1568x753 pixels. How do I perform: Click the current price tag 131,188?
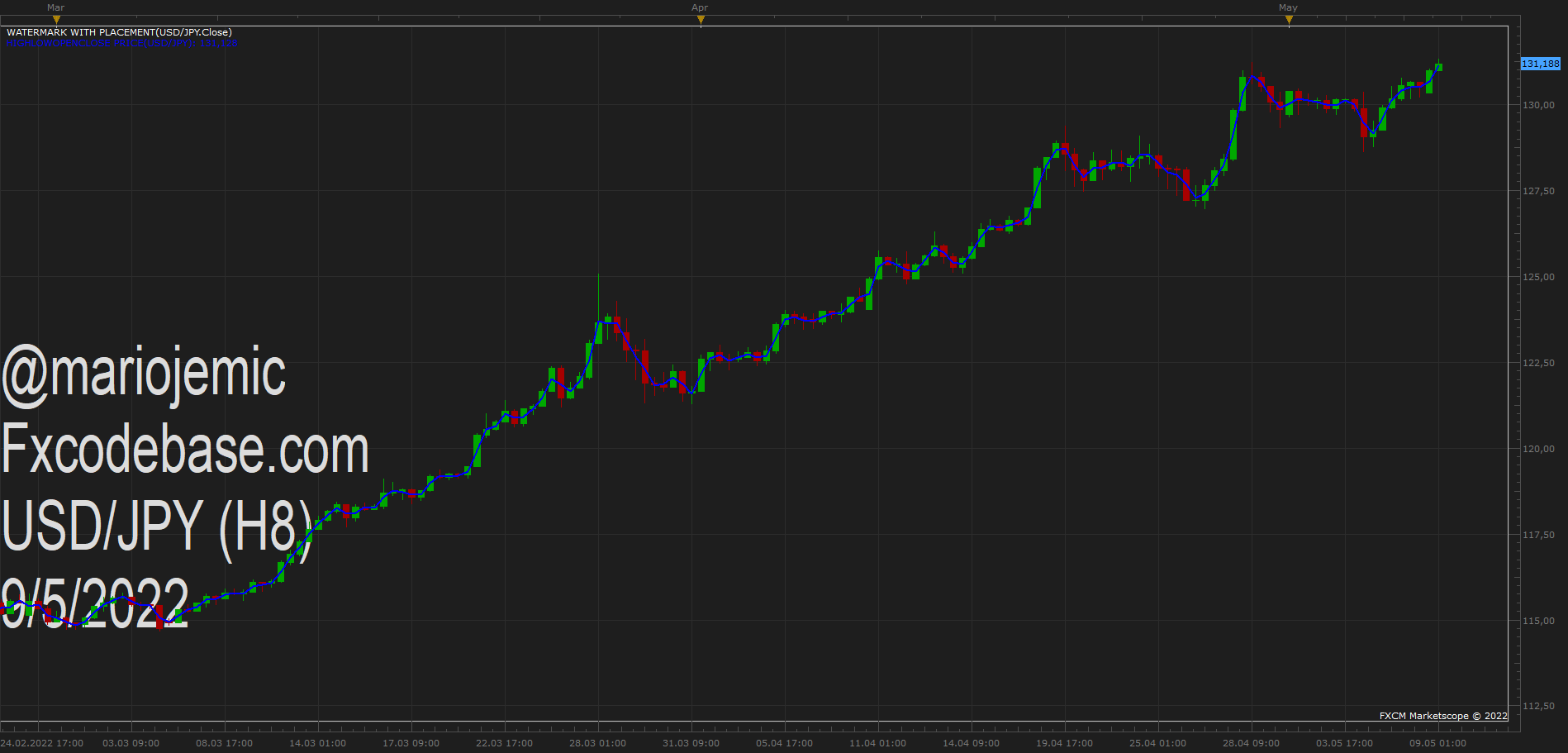click(1541, 64)
